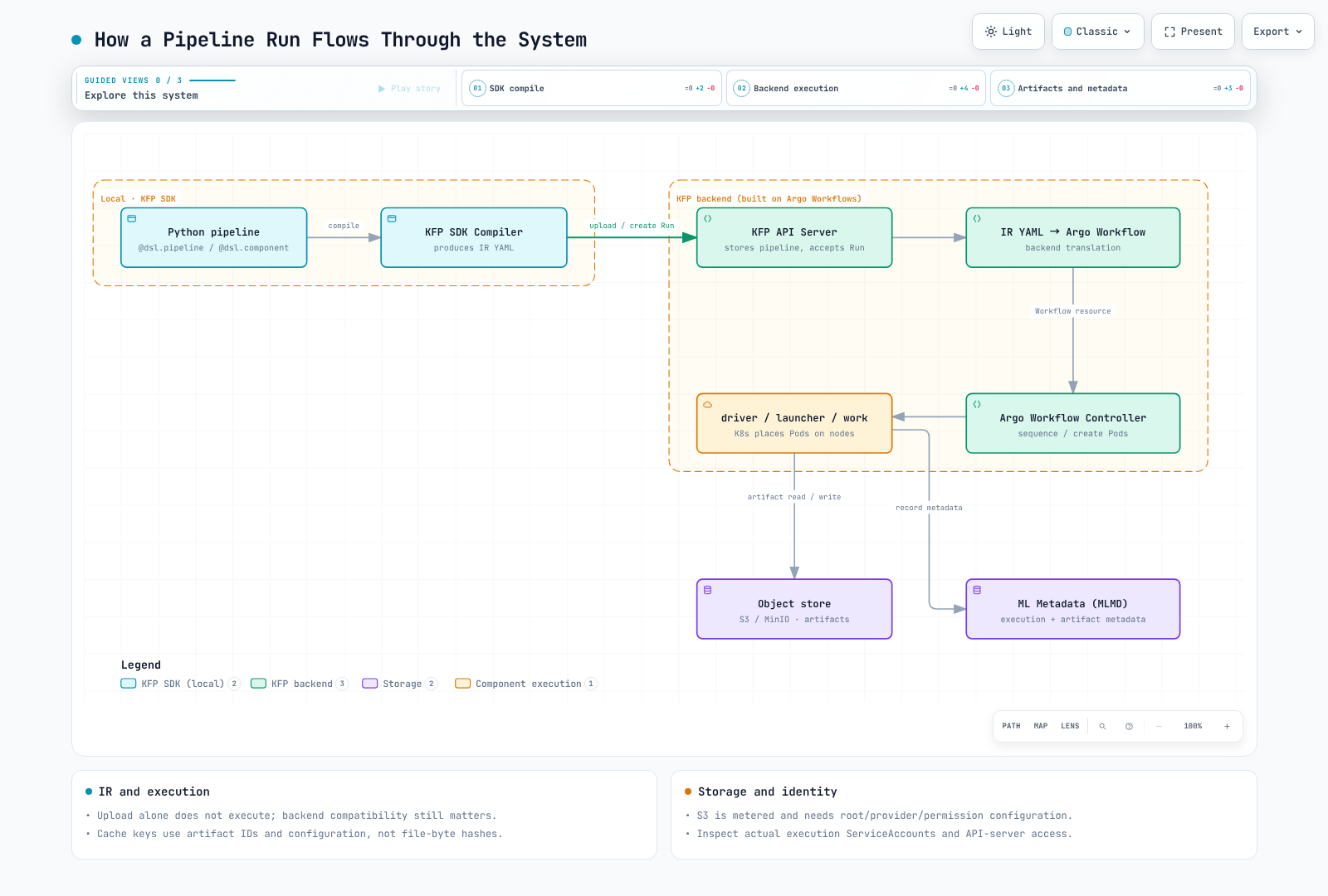This screenshot has width=1328, height=896.
Task: Click the 'Workflow resource' edge label
Action: [1072, 311]
